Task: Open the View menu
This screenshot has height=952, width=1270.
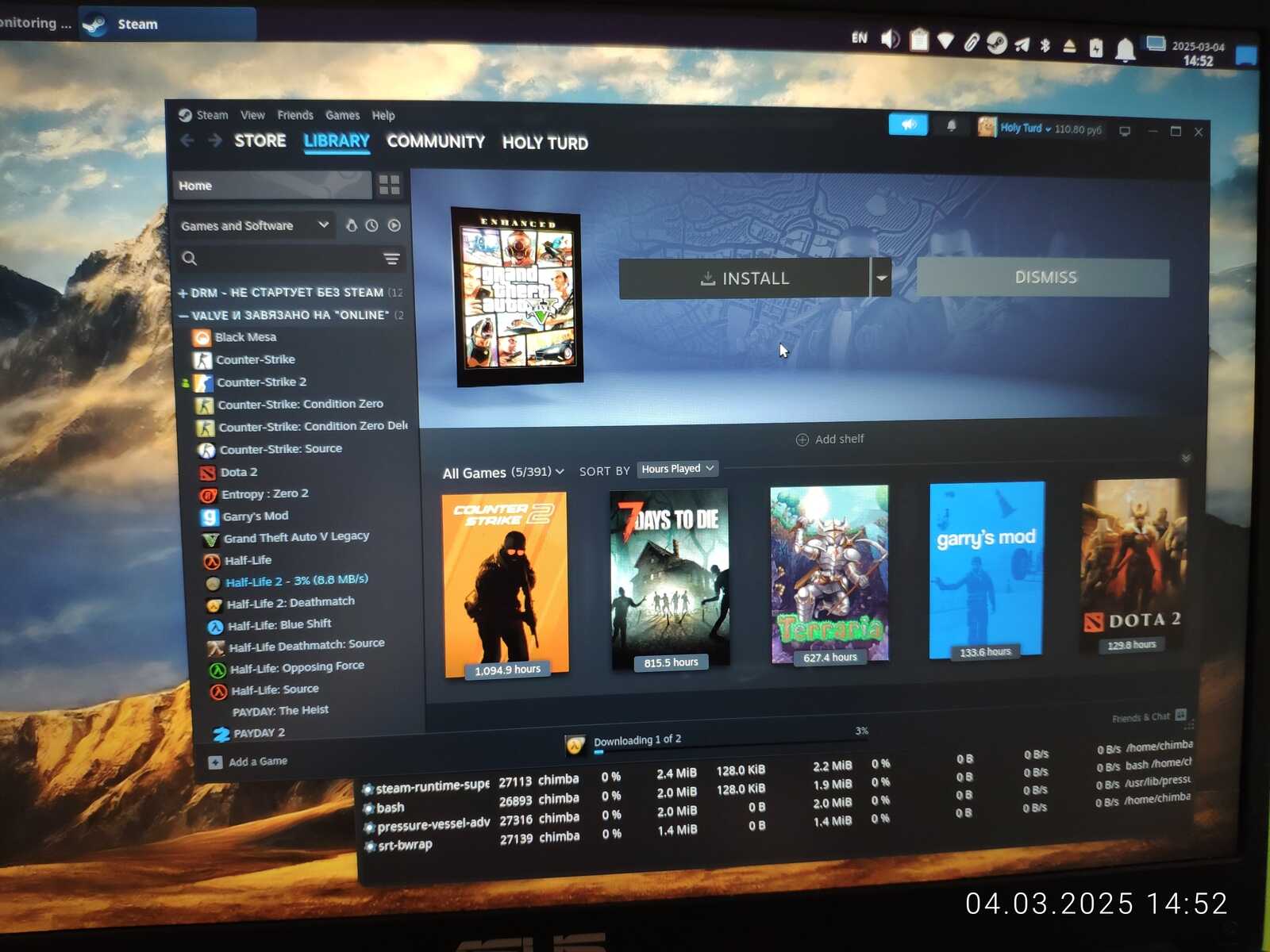Action: (x=252, y=115)
